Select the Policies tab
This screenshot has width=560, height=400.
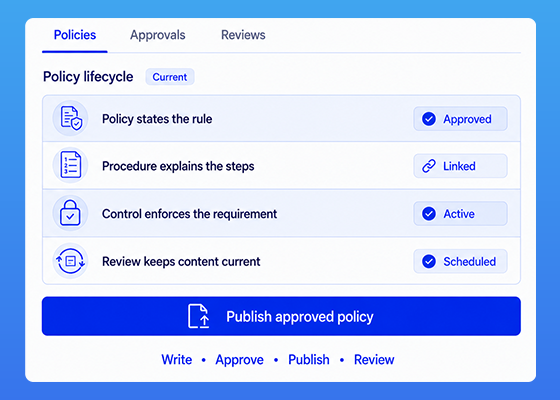point(75,35)
